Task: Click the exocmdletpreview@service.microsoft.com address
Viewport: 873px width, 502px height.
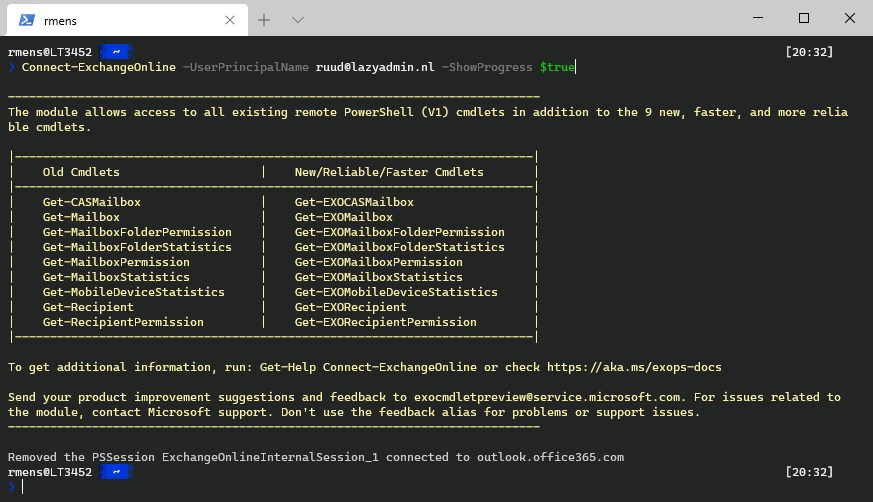Action: click(x=547, y=397)
